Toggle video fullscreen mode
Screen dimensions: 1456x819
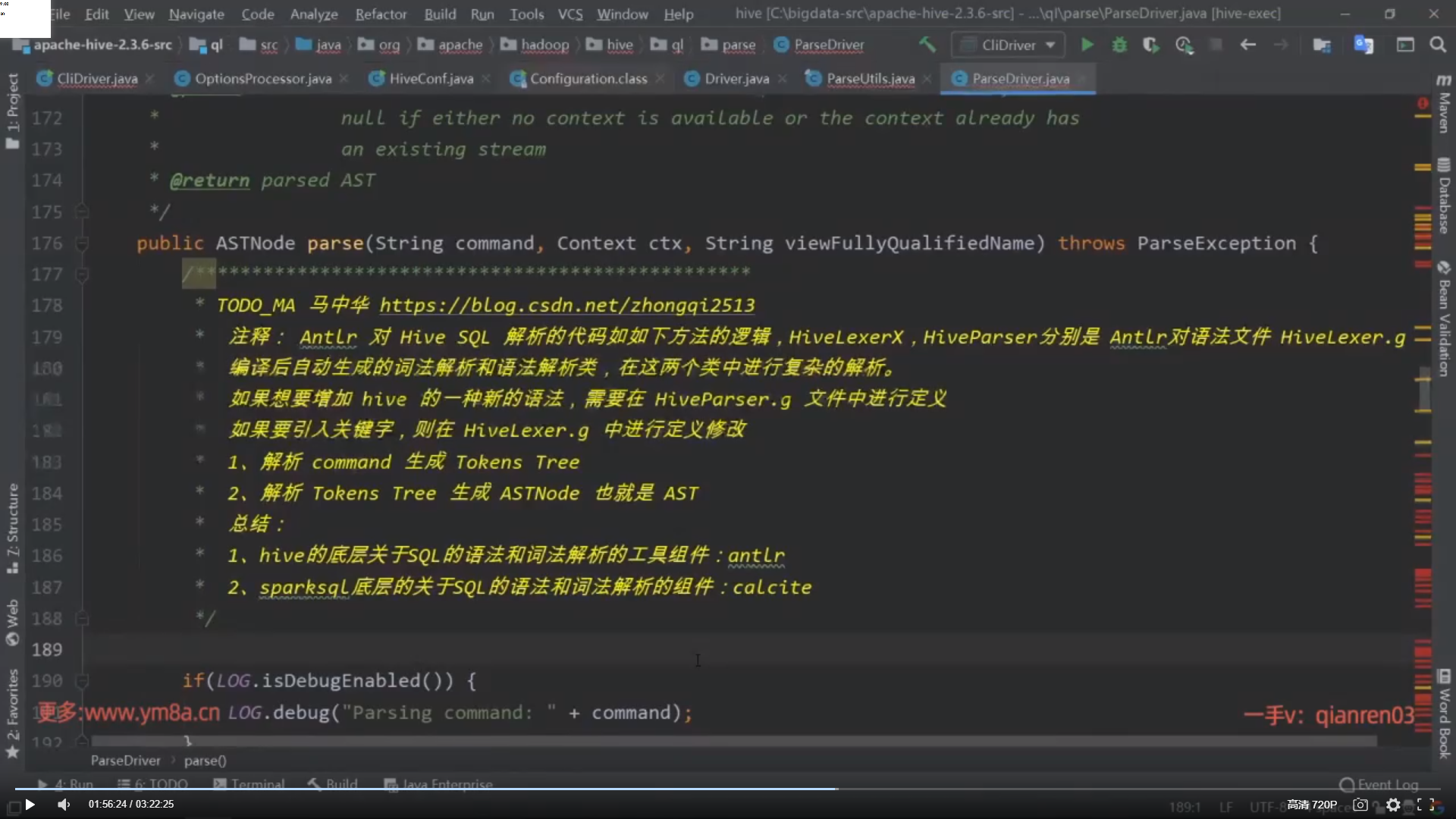[x=1426, y=805]
